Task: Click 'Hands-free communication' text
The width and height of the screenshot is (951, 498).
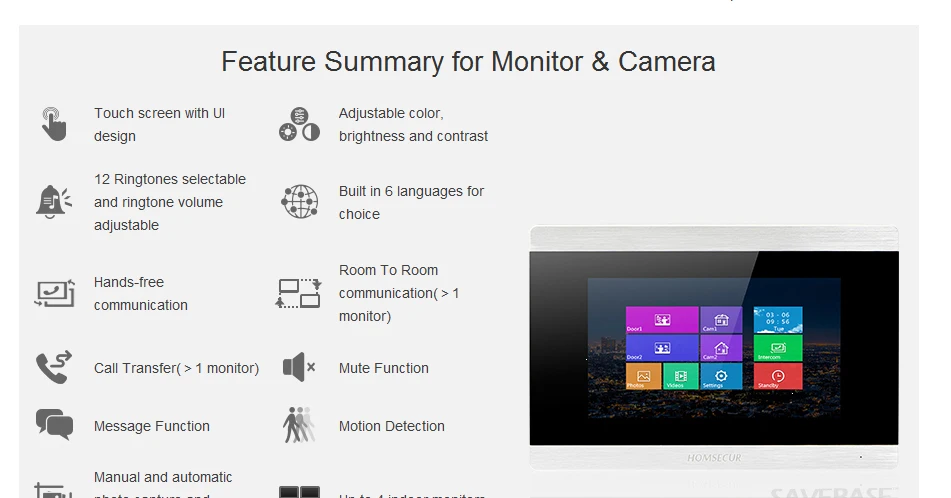Action: click(141, 294)
